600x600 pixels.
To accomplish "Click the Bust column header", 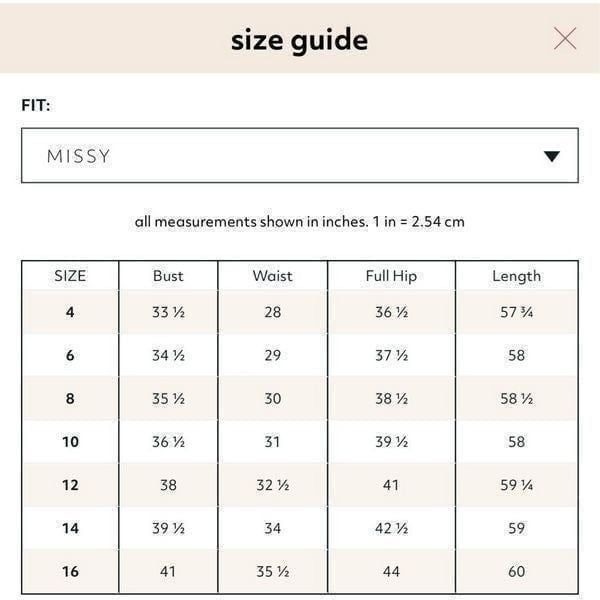I will pos(168,276).
